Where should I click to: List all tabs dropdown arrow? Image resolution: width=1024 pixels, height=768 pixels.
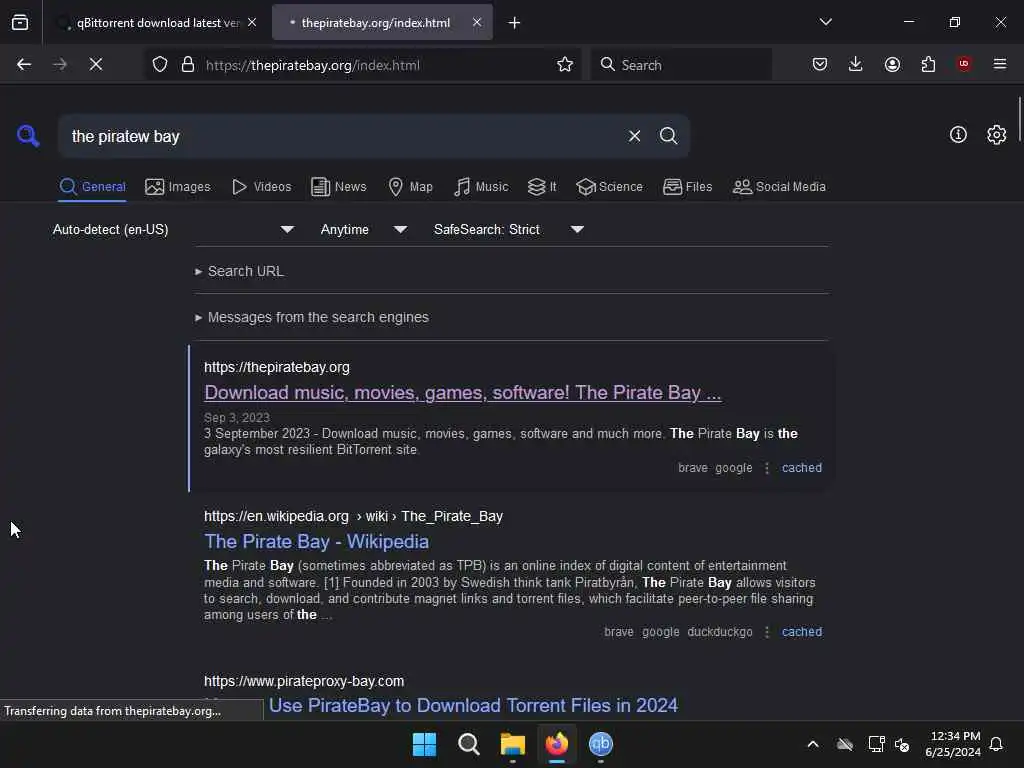click(825, 22)
